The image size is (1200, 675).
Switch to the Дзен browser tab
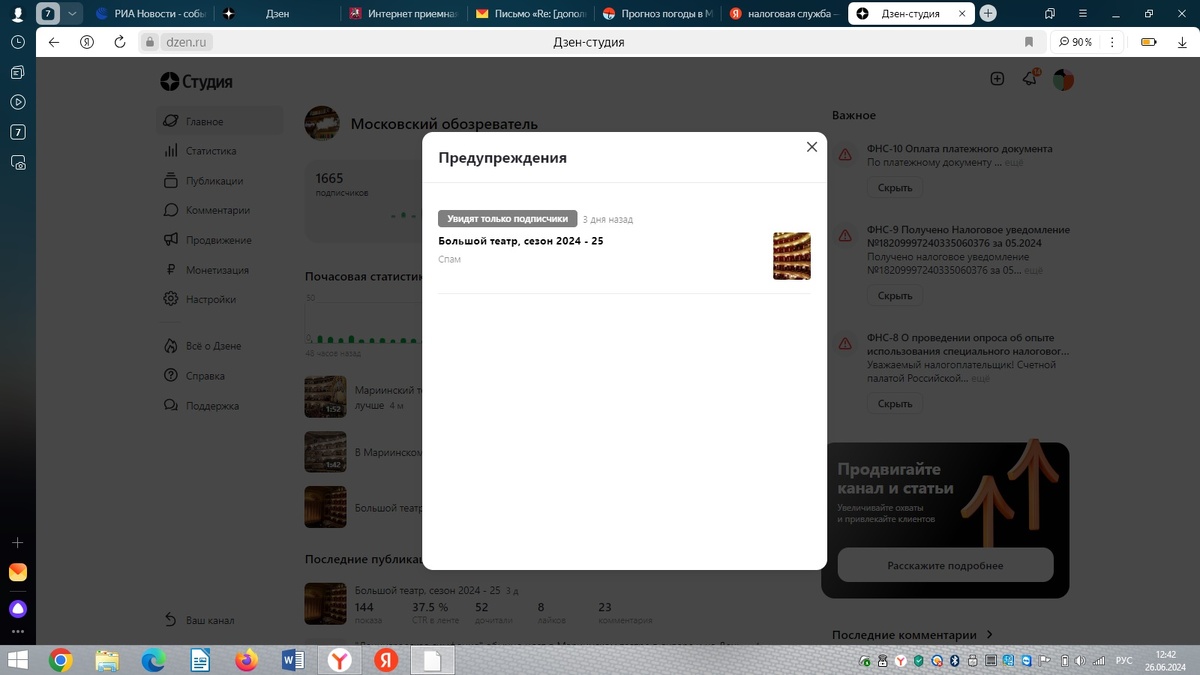(x=275, y=14)
